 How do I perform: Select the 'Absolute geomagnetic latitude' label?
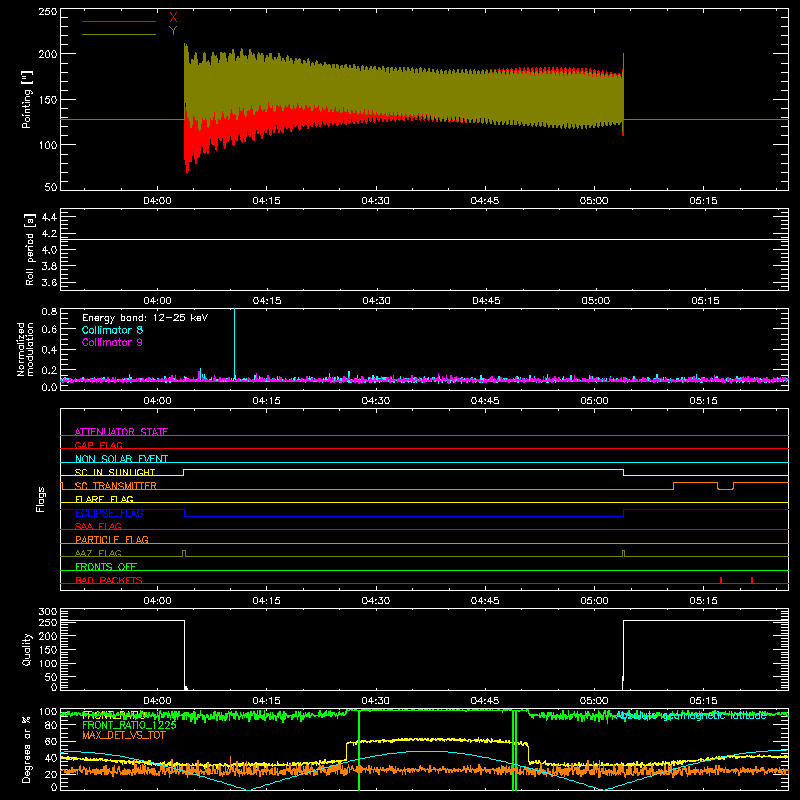coord(691,716)
